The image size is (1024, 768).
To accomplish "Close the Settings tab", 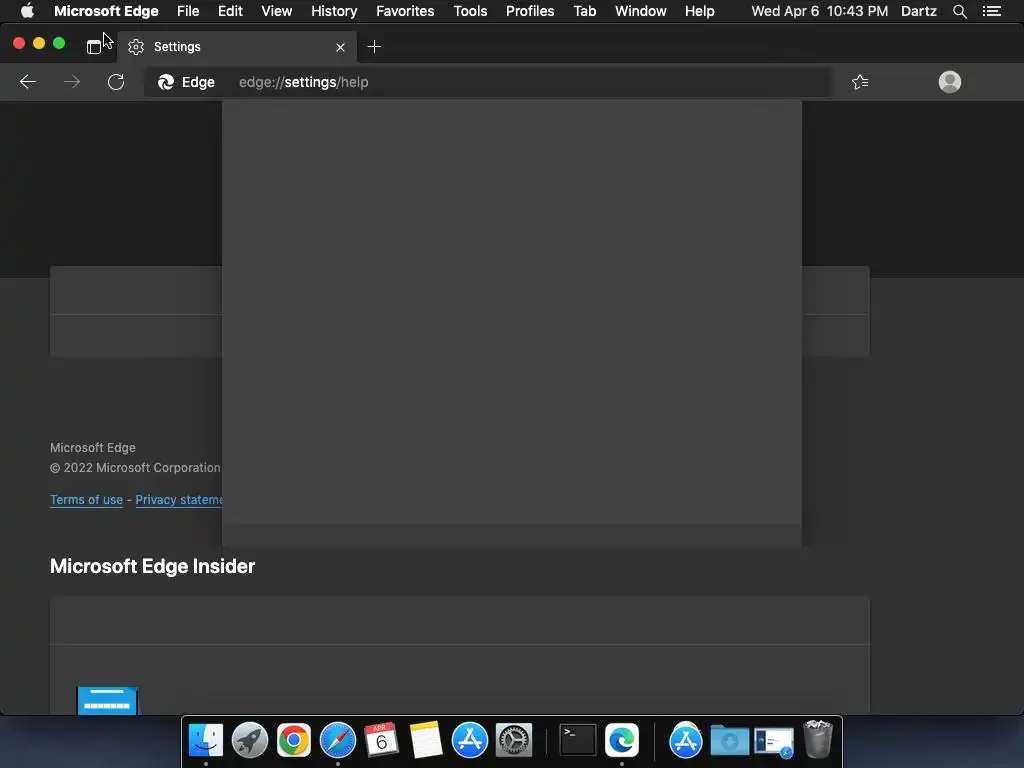I will click(x=340, y=47).
